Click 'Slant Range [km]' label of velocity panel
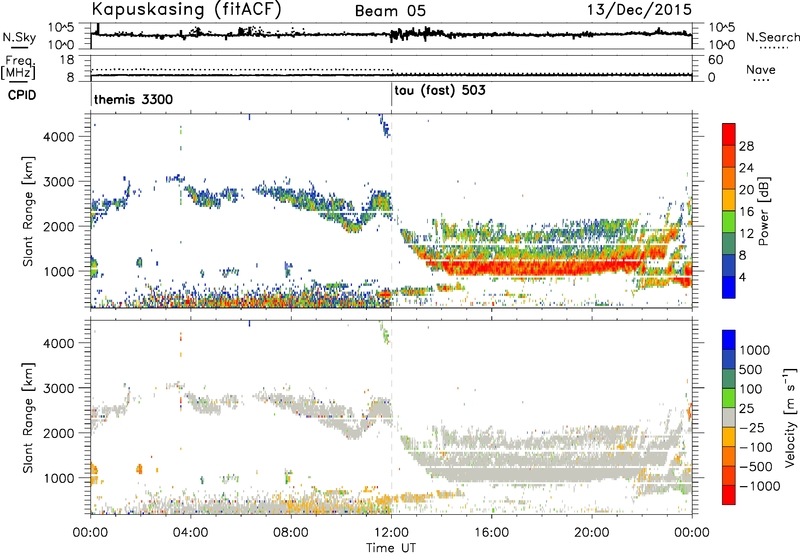 pos(28,417)
